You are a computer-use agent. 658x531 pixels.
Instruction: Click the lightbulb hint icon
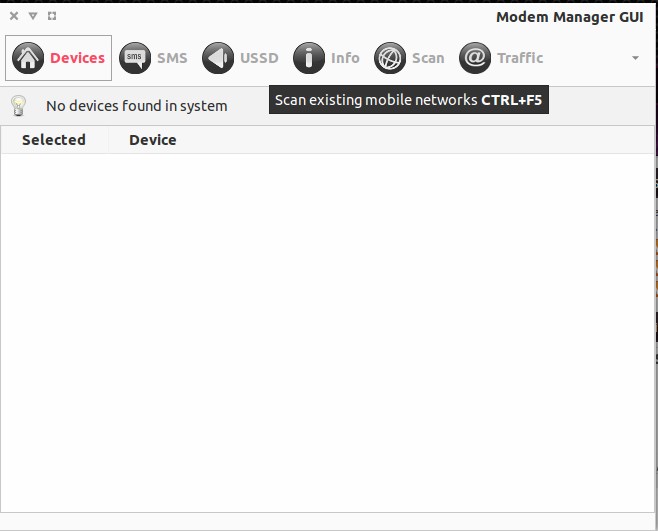point(18,105)
